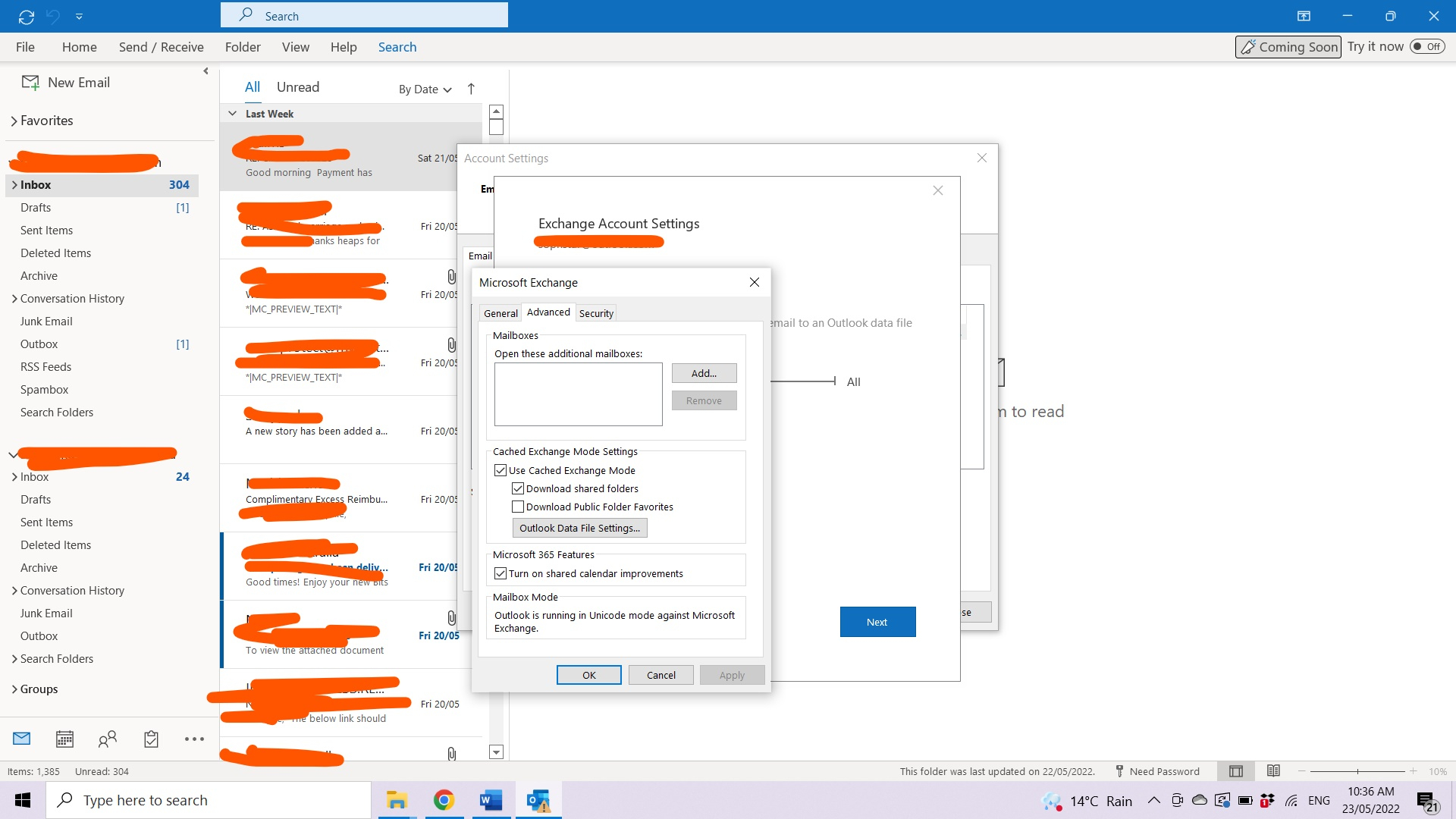Click the Send/Receive sync icon in title bar
Image resolution: width=1456 pixels, height=819 pixels.
tap(27, 16)
